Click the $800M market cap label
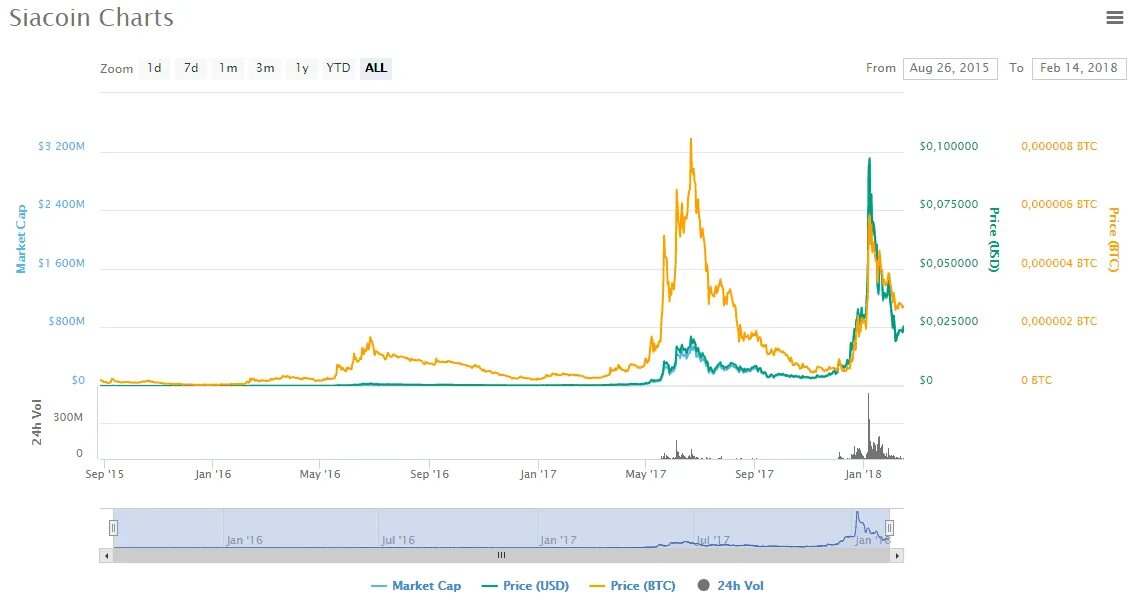 pos(66,322)
